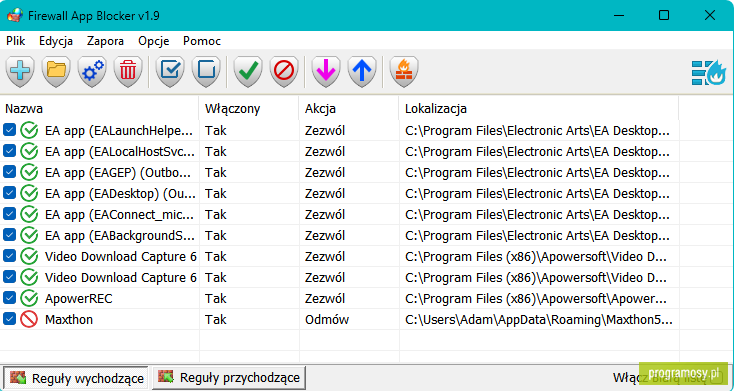734x391 pixels.
Task: Click green status icon of EALocalHostSvc row
Action: (x=29, y=152)
